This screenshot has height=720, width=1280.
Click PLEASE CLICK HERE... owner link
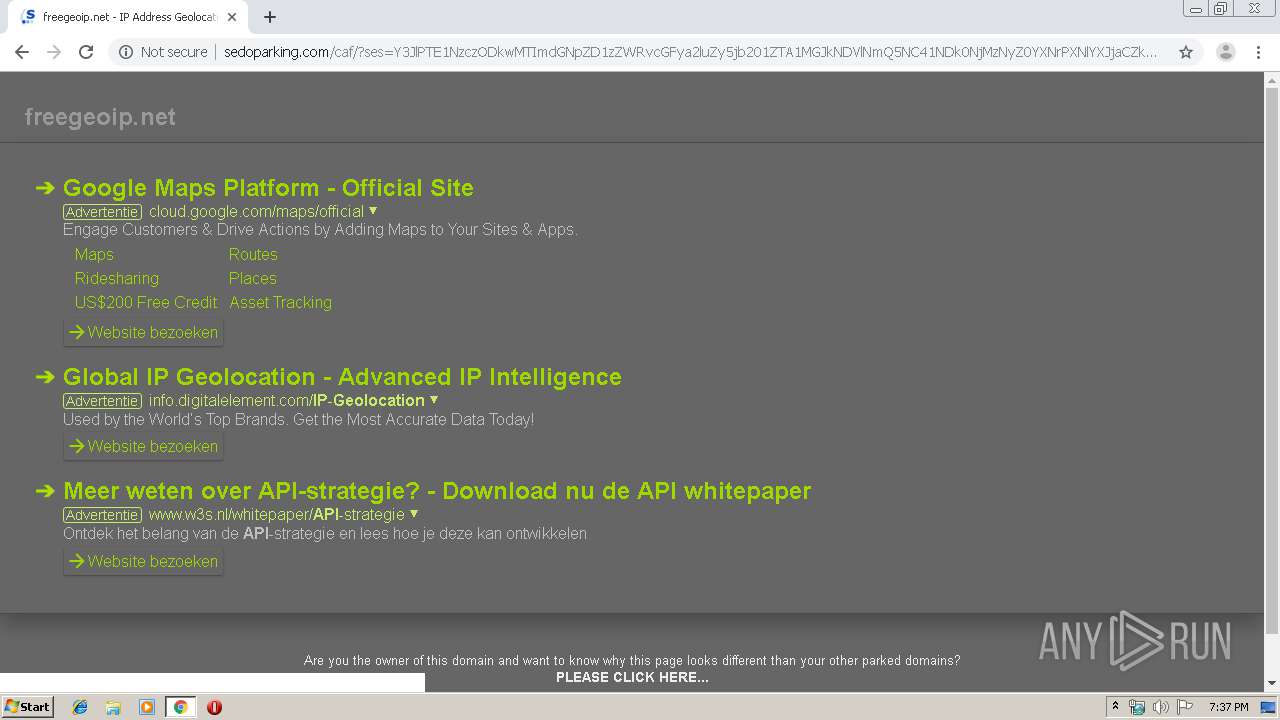coord(632,678)
